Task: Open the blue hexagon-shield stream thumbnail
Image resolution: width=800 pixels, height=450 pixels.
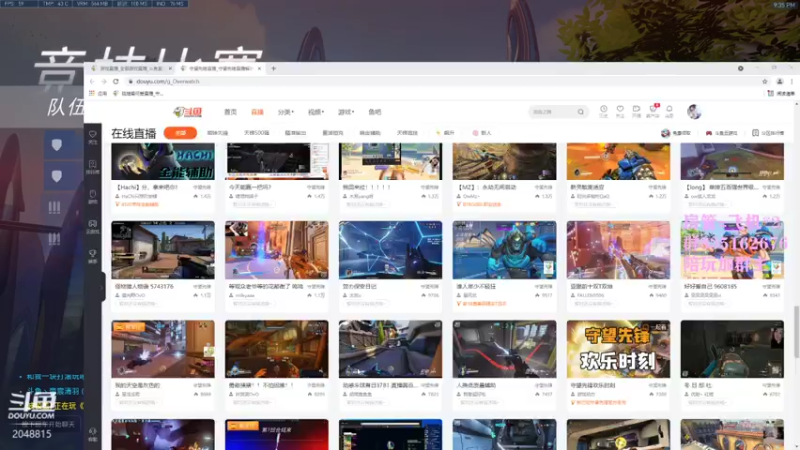Action: point(390,250)
